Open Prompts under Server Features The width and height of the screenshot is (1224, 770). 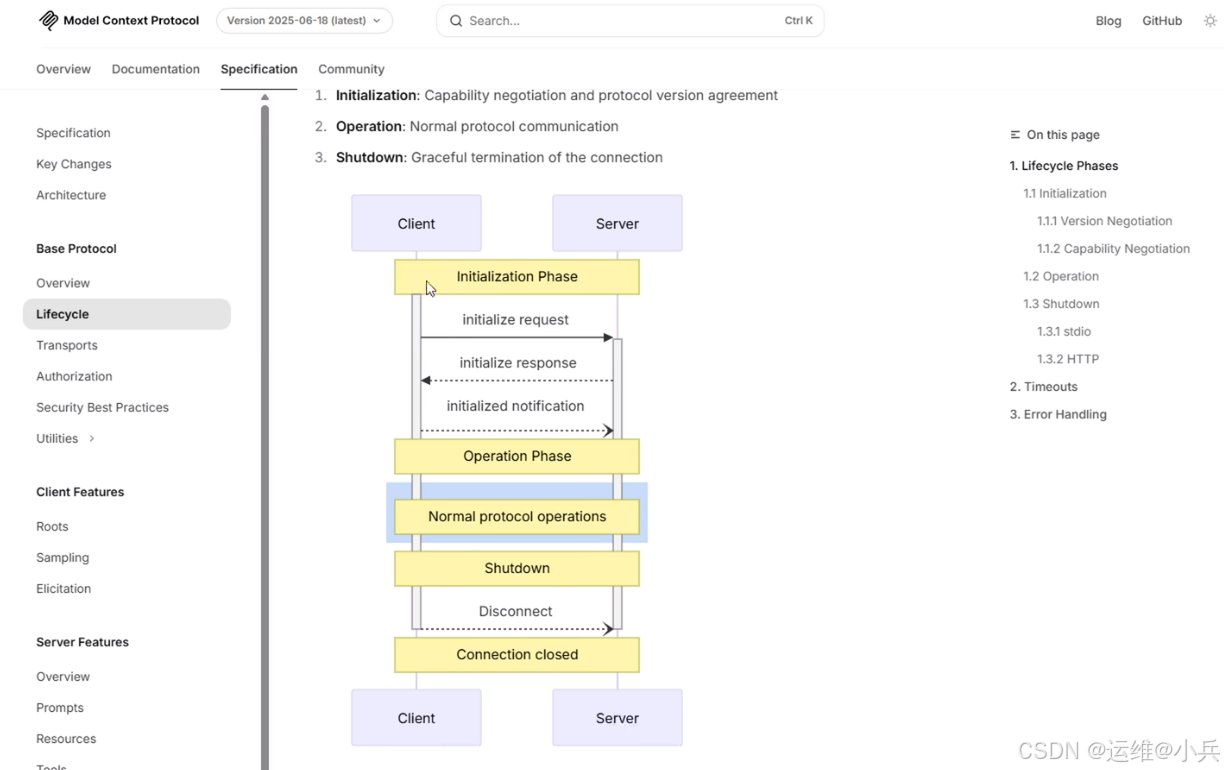pos(60,707)
